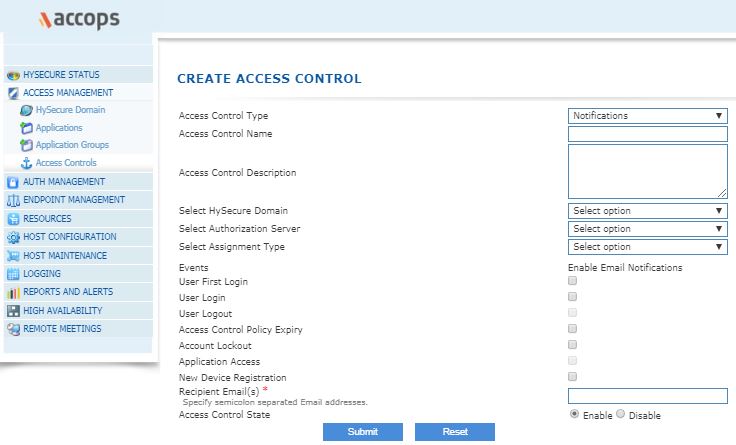The width and height of the screenshot is (736, 445).
Task: Check the Account Lockout notification box
Action: (x=572, y=345)
